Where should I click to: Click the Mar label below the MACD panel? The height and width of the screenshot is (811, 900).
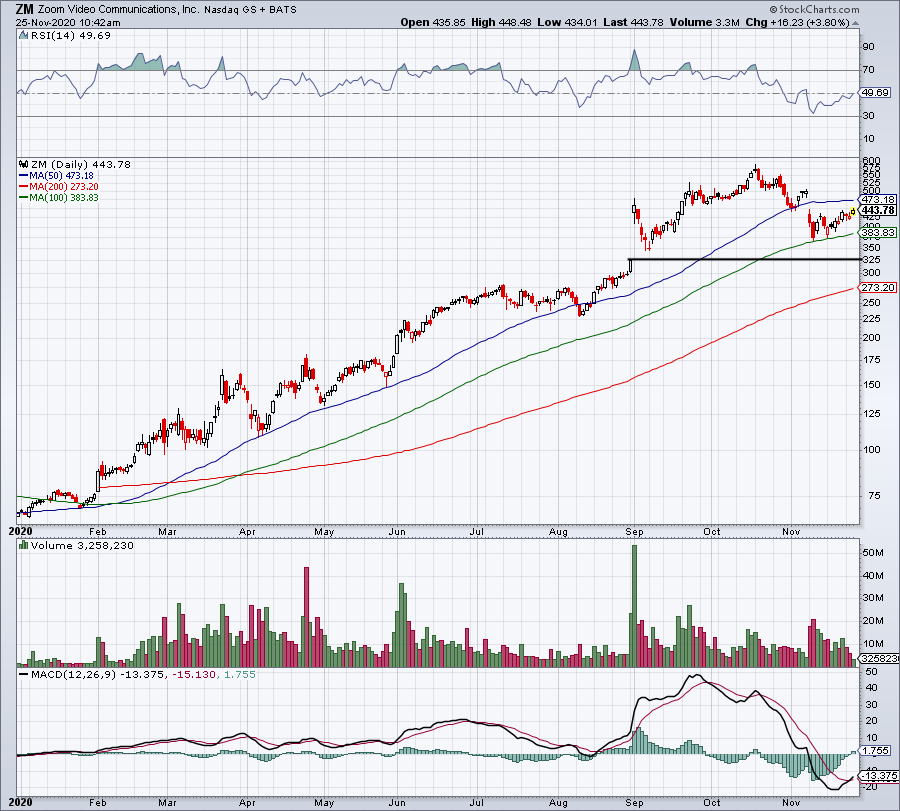167,803
